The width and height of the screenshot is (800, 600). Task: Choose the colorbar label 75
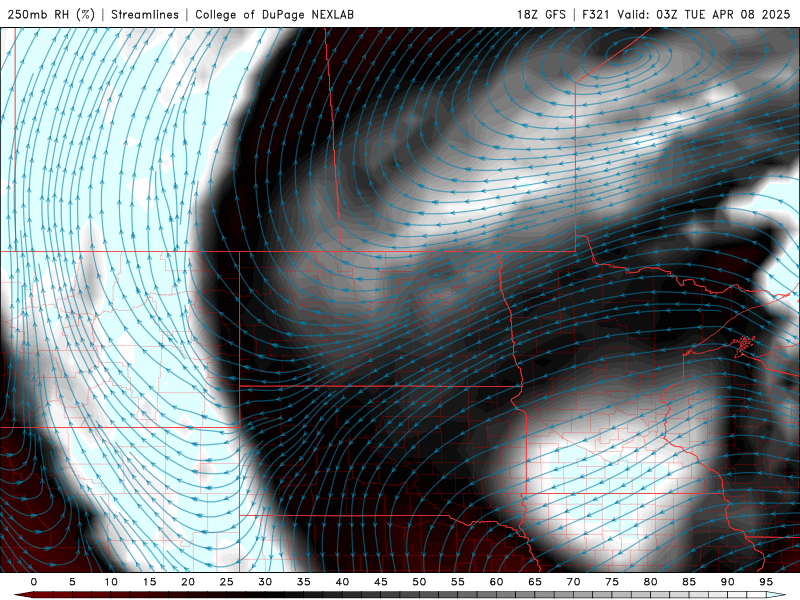pos(612,582)
